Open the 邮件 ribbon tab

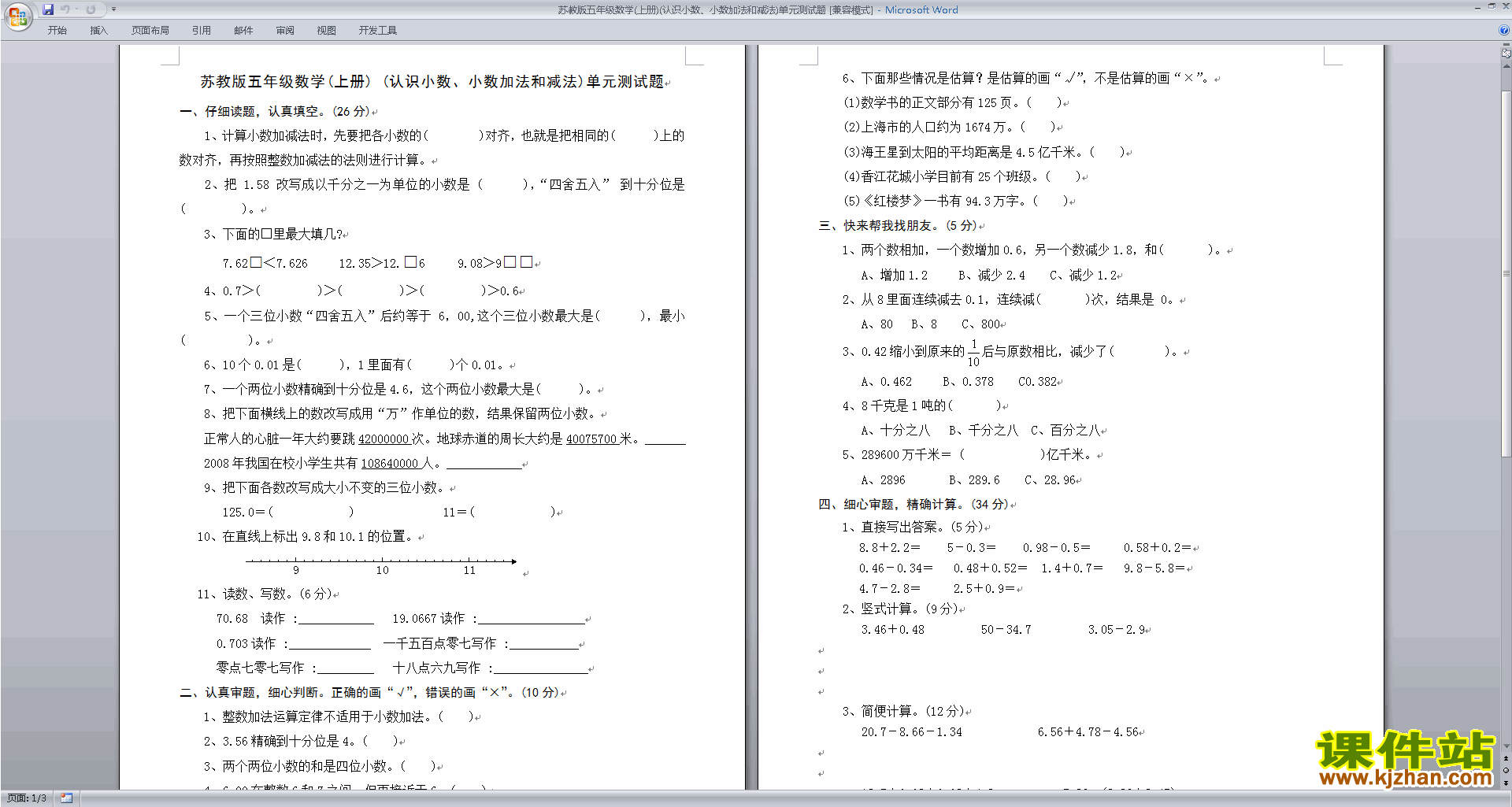(x=243, y=31)
